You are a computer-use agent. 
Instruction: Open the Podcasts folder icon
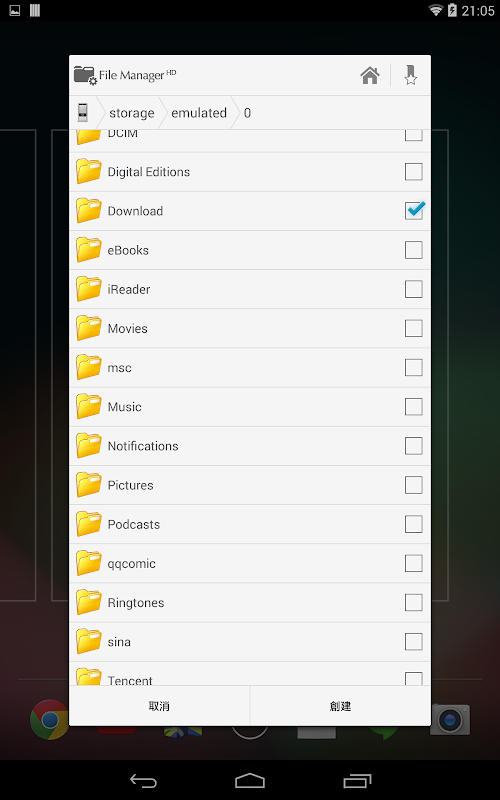click(89, 524)
